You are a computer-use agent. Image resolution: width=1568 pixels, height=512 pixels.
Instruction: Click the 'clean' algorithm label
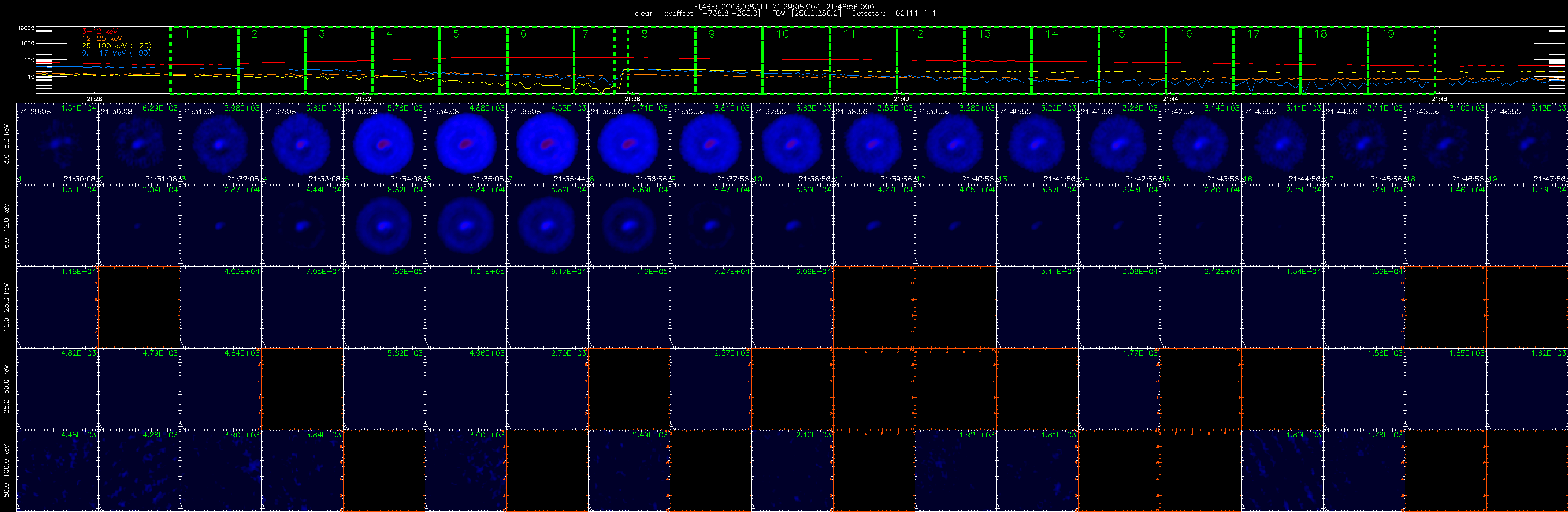tap(644, 14)
